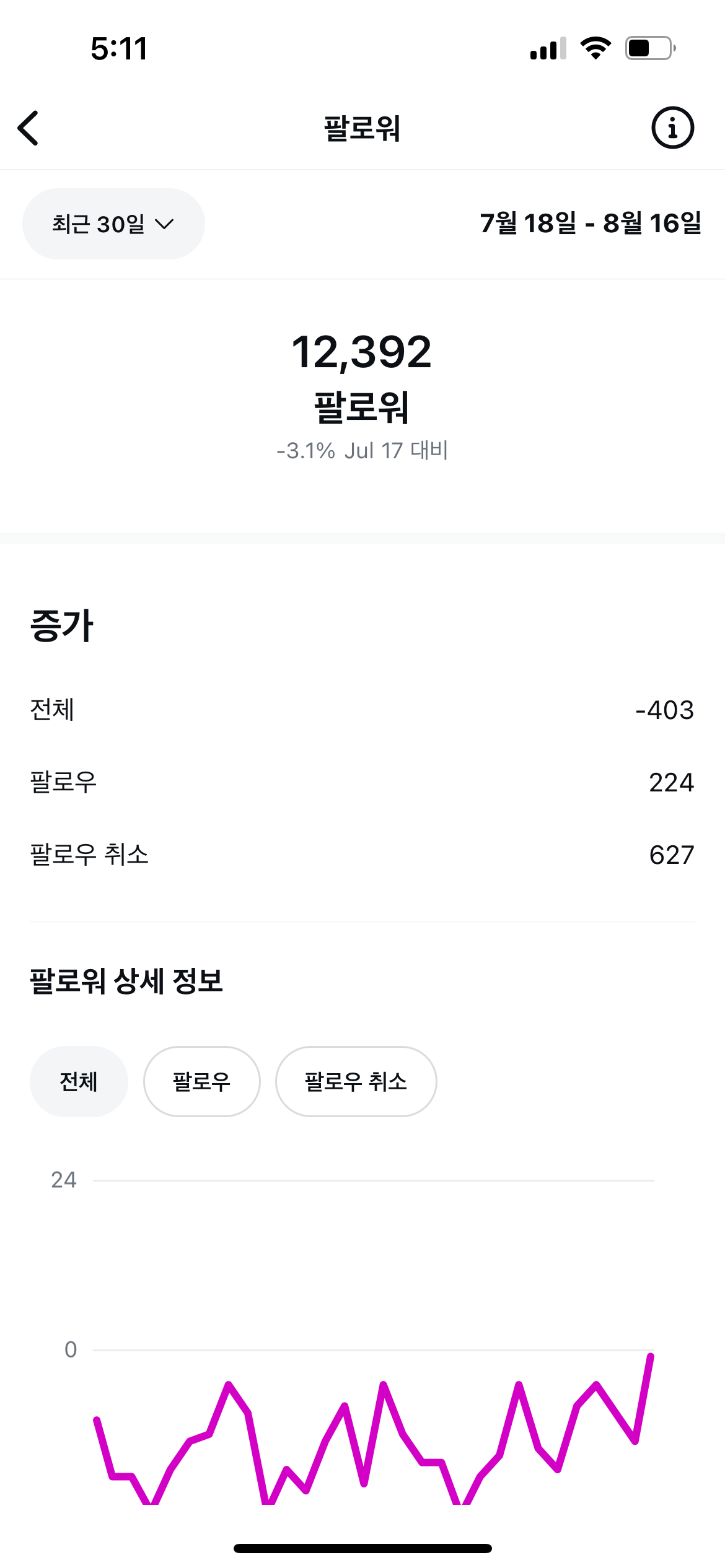Tap the date range 7월 18일 - 8월 16일
Image resolution: width=725 pixels, height=1568 pixels.
(591, 224)
